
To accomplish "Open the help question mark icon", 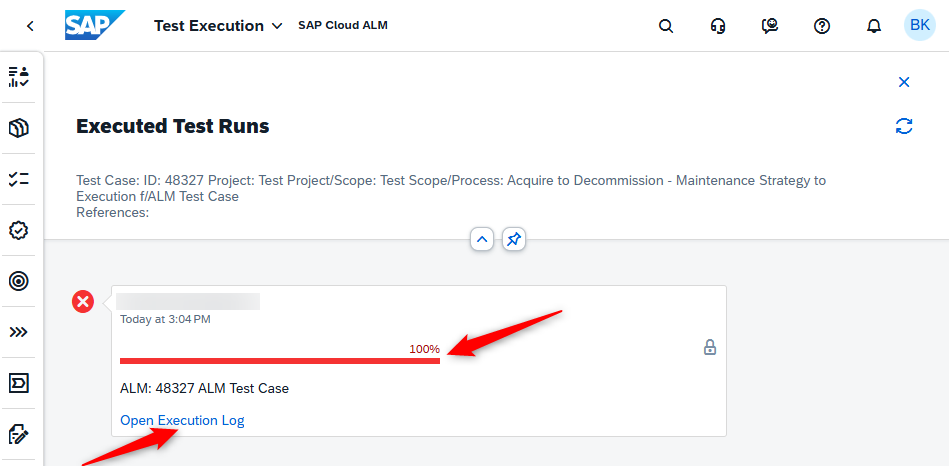I will coord(822,26).
